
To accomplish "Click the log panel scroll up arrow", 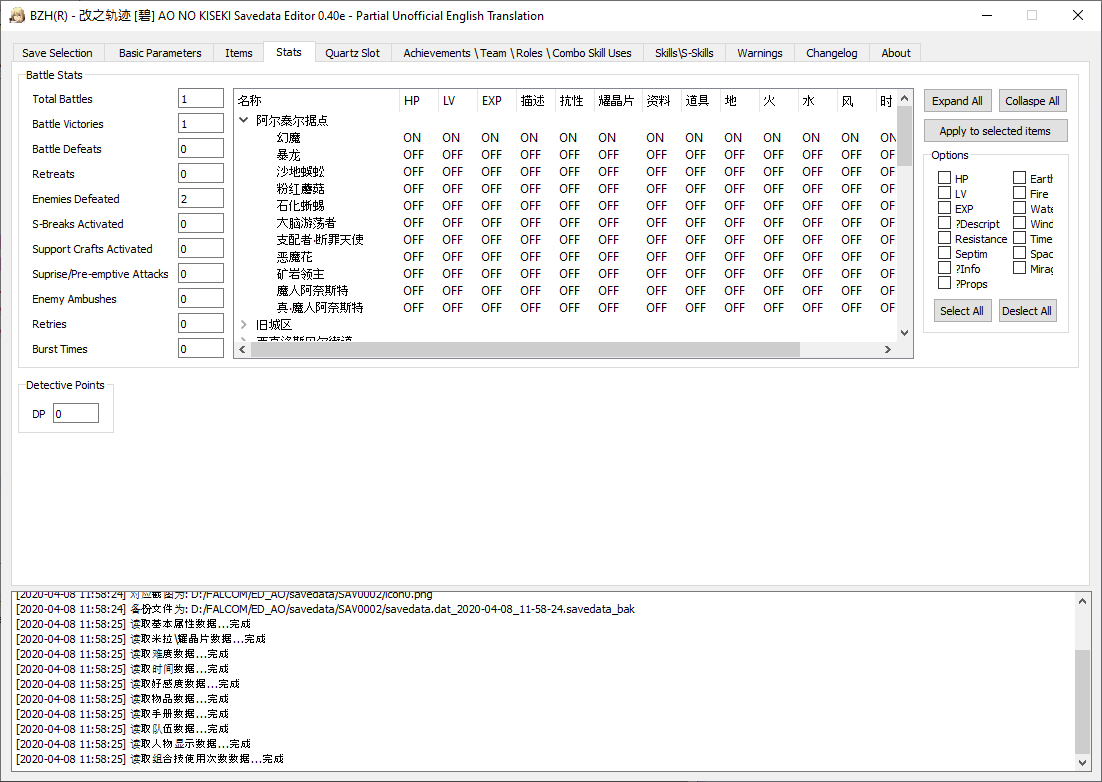I will tap(1082, 601).
